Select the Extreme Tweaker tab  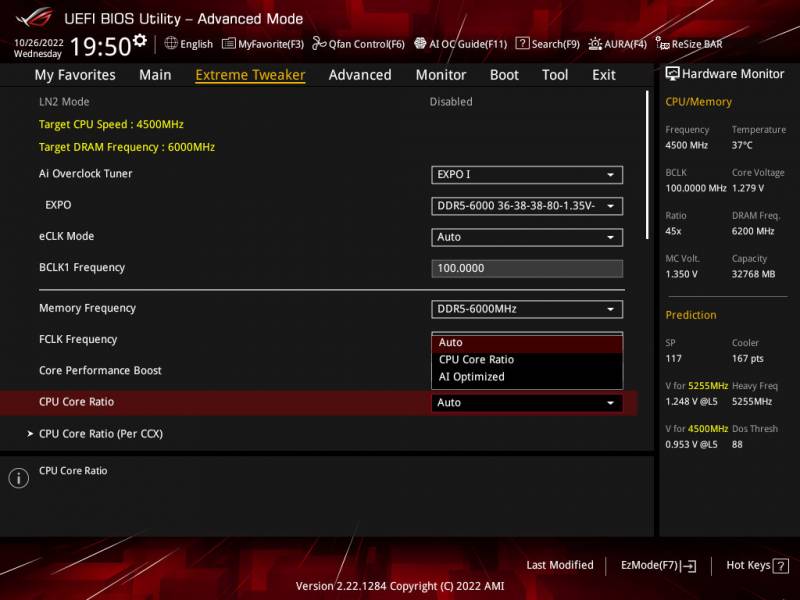(250, 75)
